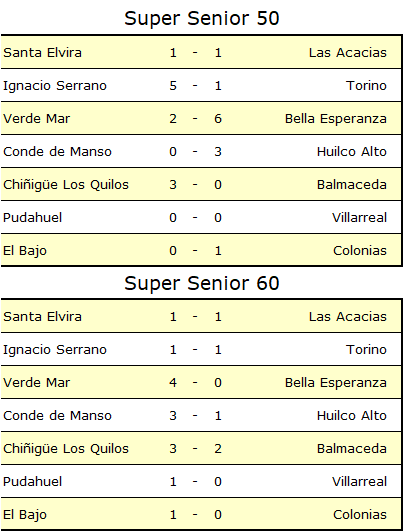This screenshot has height=531, width=403.
Task: Click Bella Esperanza's score 6 in Super Senior 50
Action: tap(218, 119)
